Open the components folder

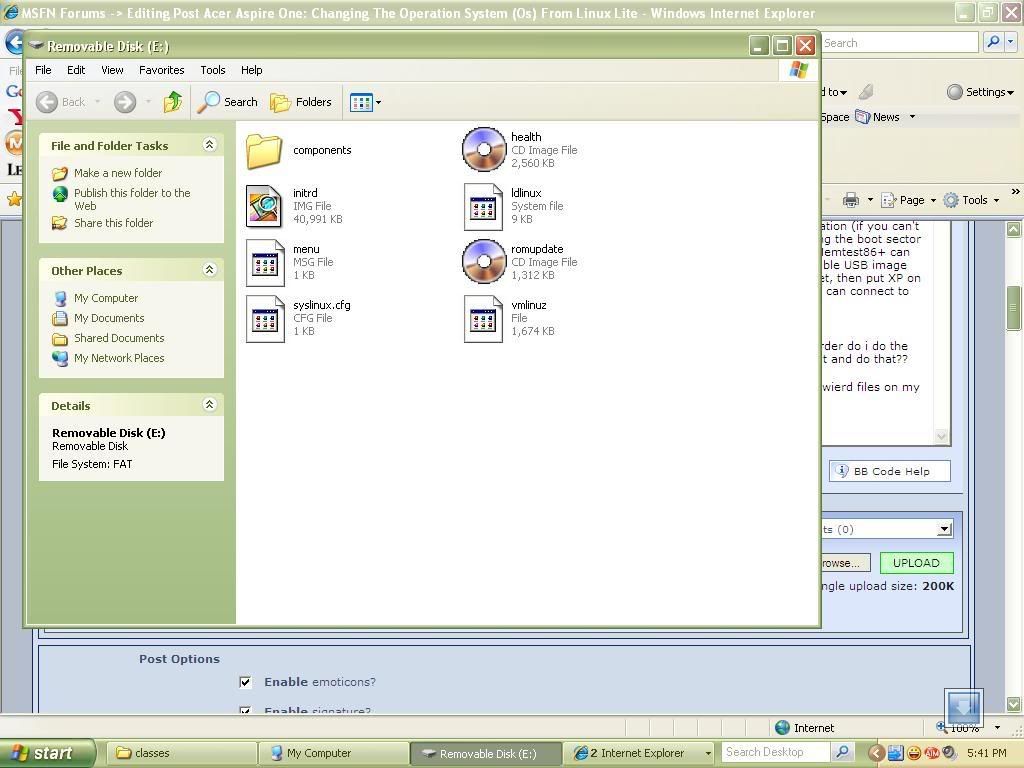tap(264, 150)
